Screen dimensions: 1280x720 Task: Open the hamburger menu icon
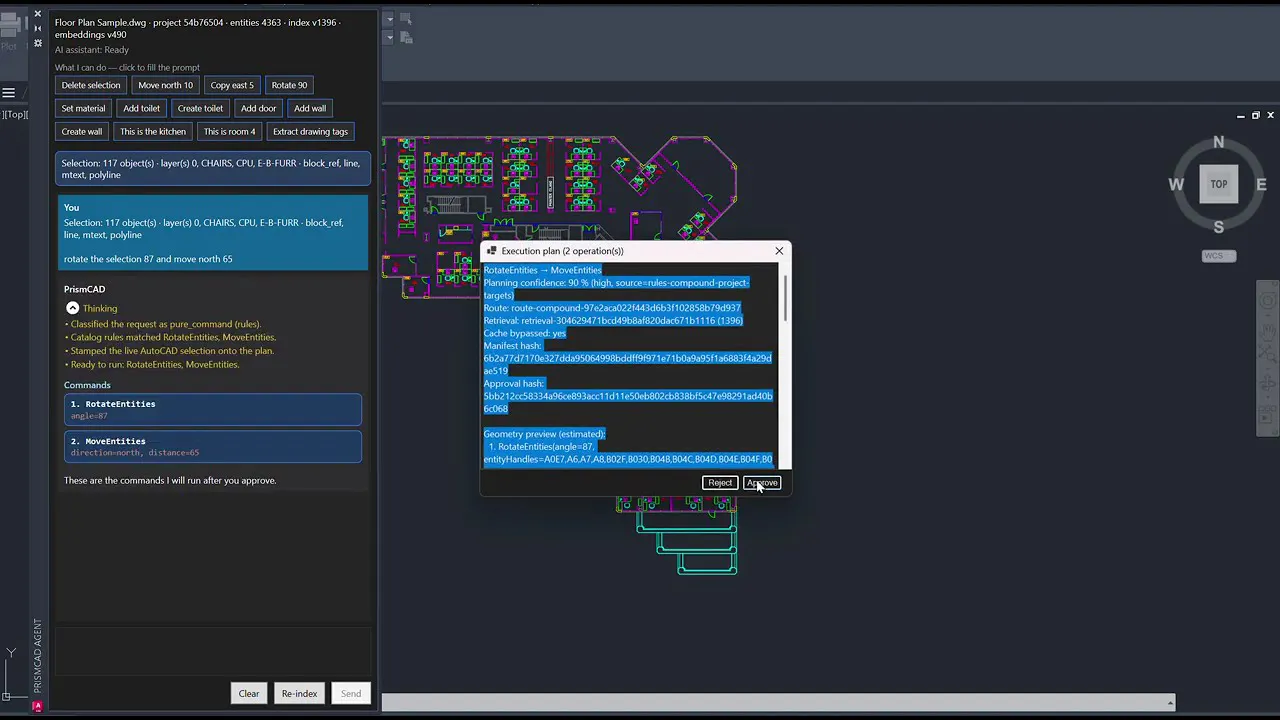point(8,93)
